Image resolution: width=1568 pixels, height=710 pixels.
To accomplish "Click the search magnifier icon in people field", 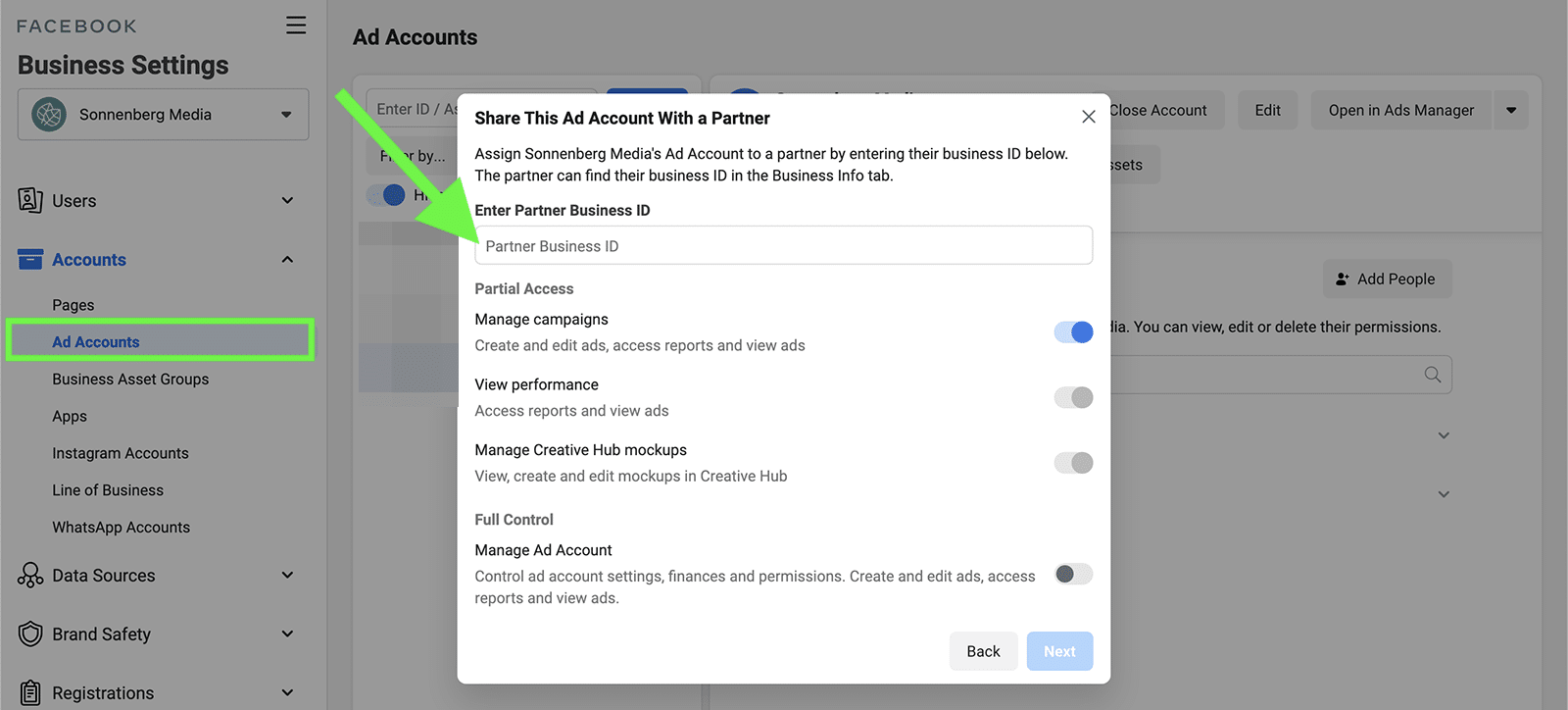I will (x=1432, y=375).
